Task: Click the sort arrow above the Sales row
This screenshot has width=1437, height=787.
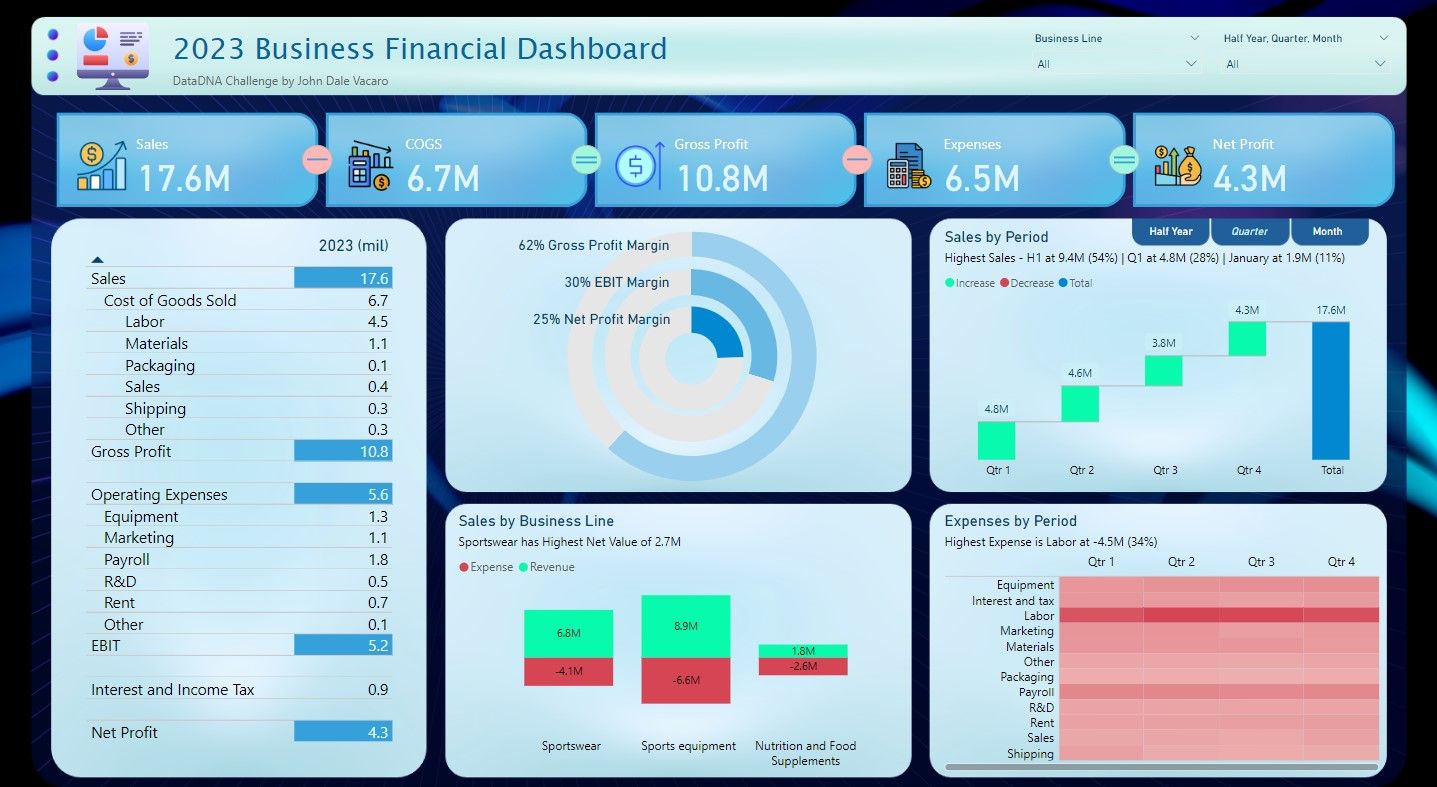Action: pos(97,259)
